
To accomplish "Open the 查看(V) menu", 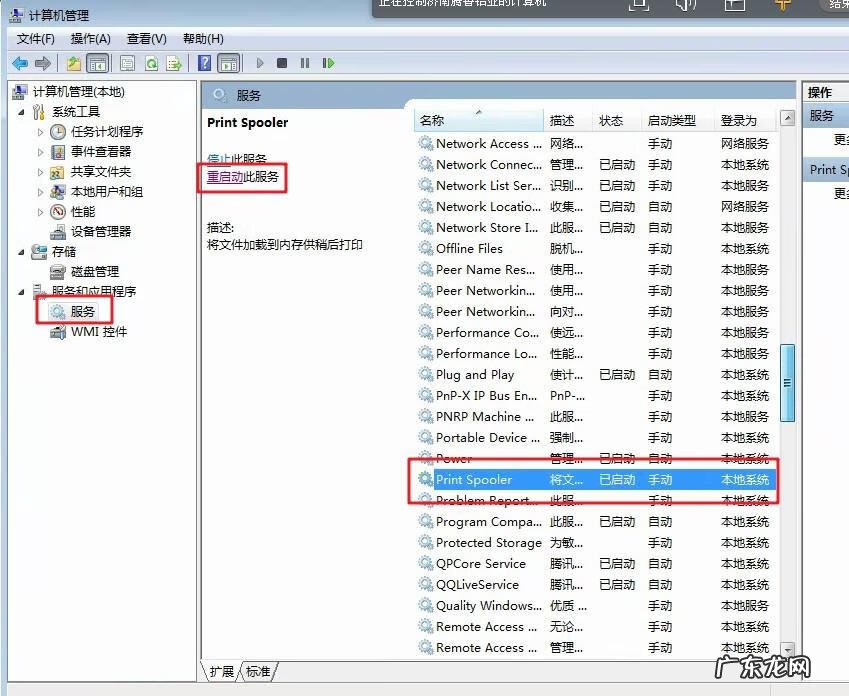I will point(145,38).
